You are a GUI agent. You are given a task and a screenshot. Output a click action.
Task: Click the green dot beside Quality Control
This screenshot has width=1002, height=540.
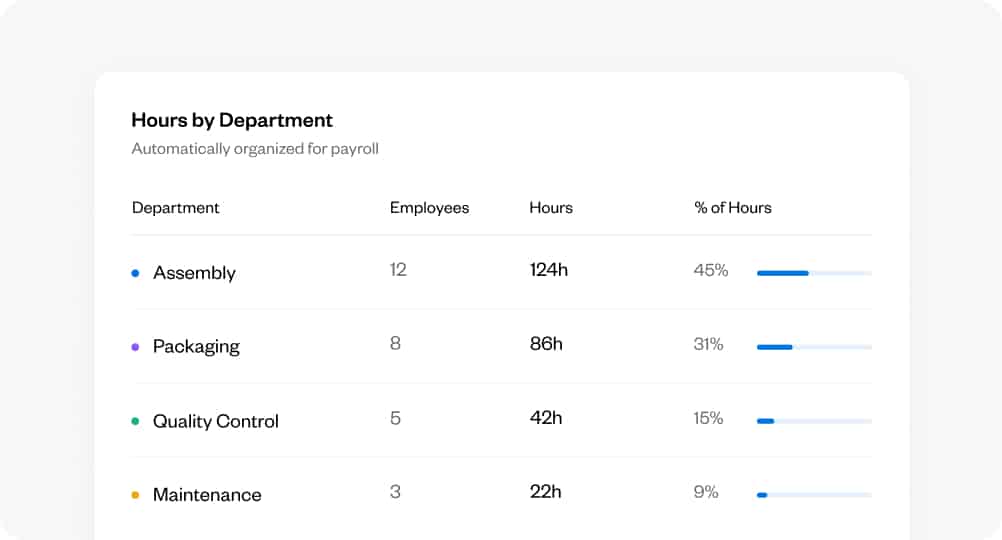[135, 421]
